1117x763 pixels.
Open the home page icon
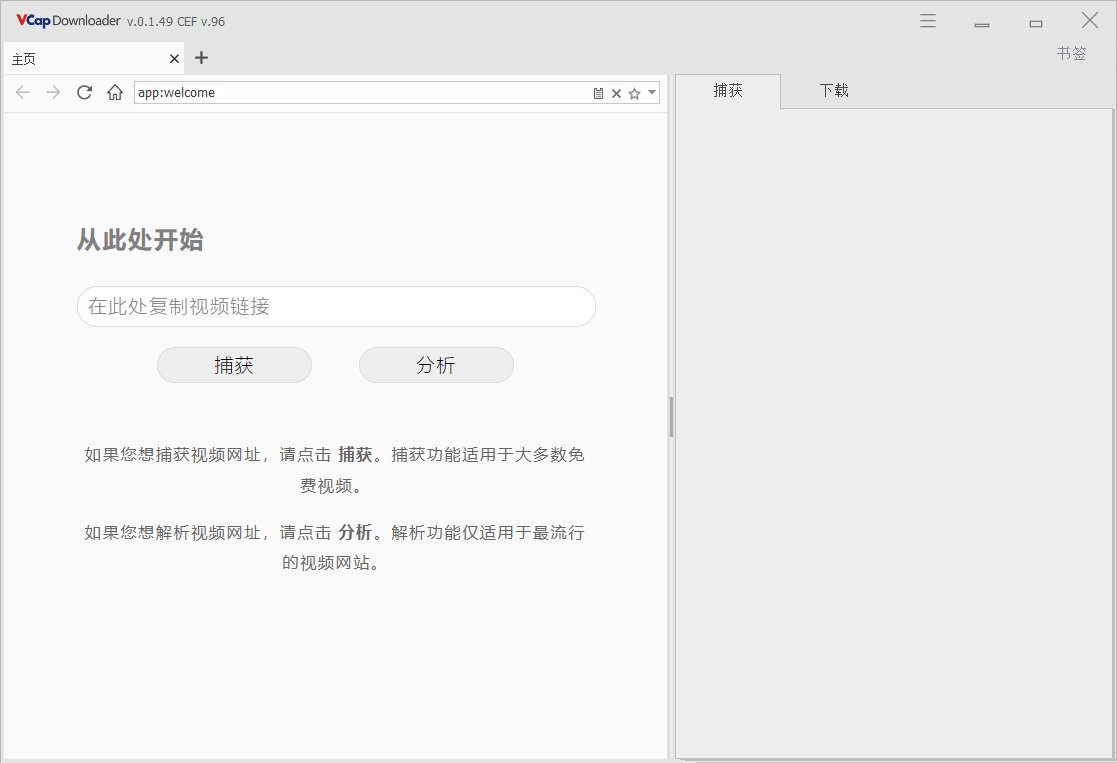115,93
